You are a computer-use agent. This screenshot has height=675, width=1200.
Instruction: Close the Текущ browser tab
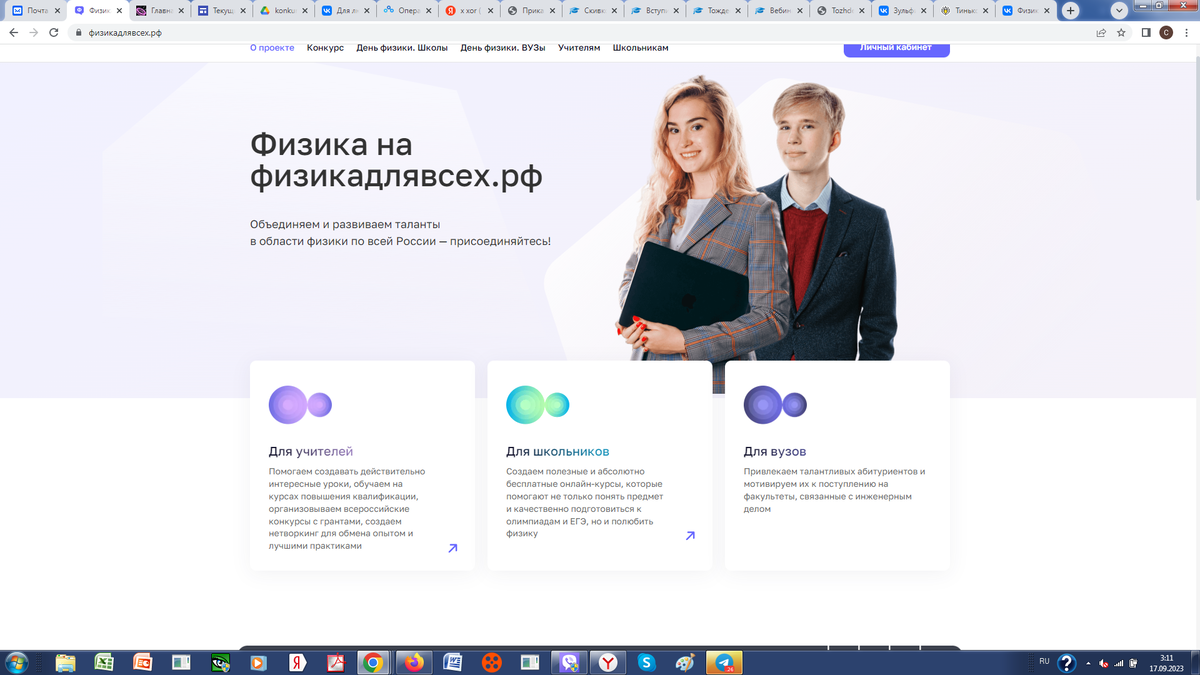tap(241, 11)
